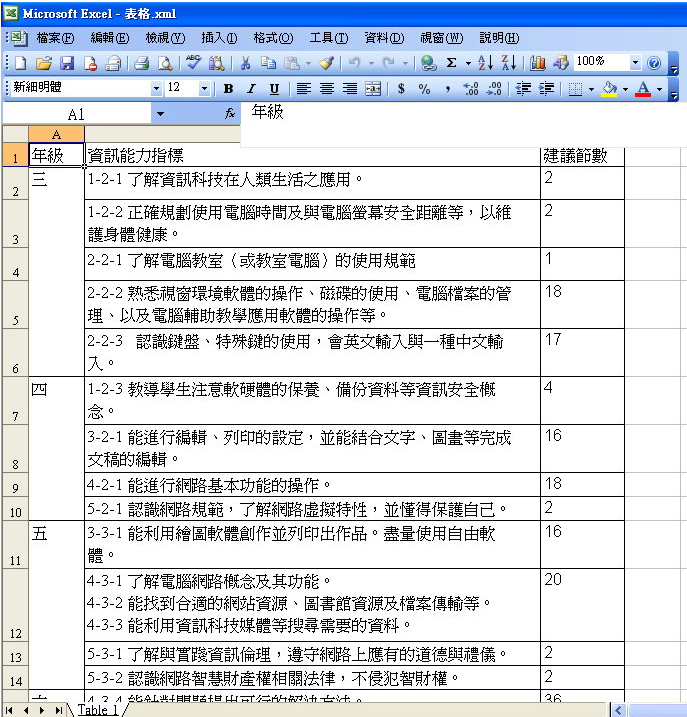Viewport: 687px width, 717px height.
Task: Click the Insert Function fx button
Action: 230,113
